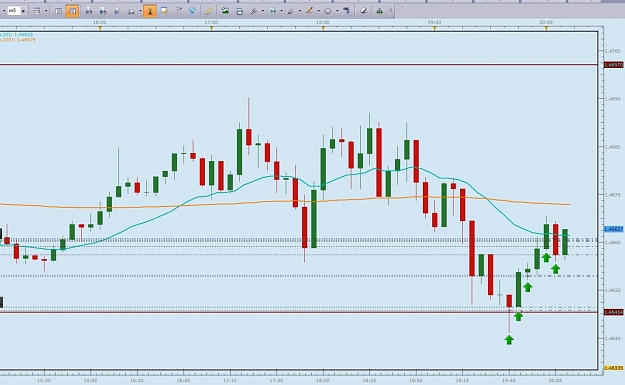
Task: Select the upper dark red horizontal line
Action: [299, 64]
